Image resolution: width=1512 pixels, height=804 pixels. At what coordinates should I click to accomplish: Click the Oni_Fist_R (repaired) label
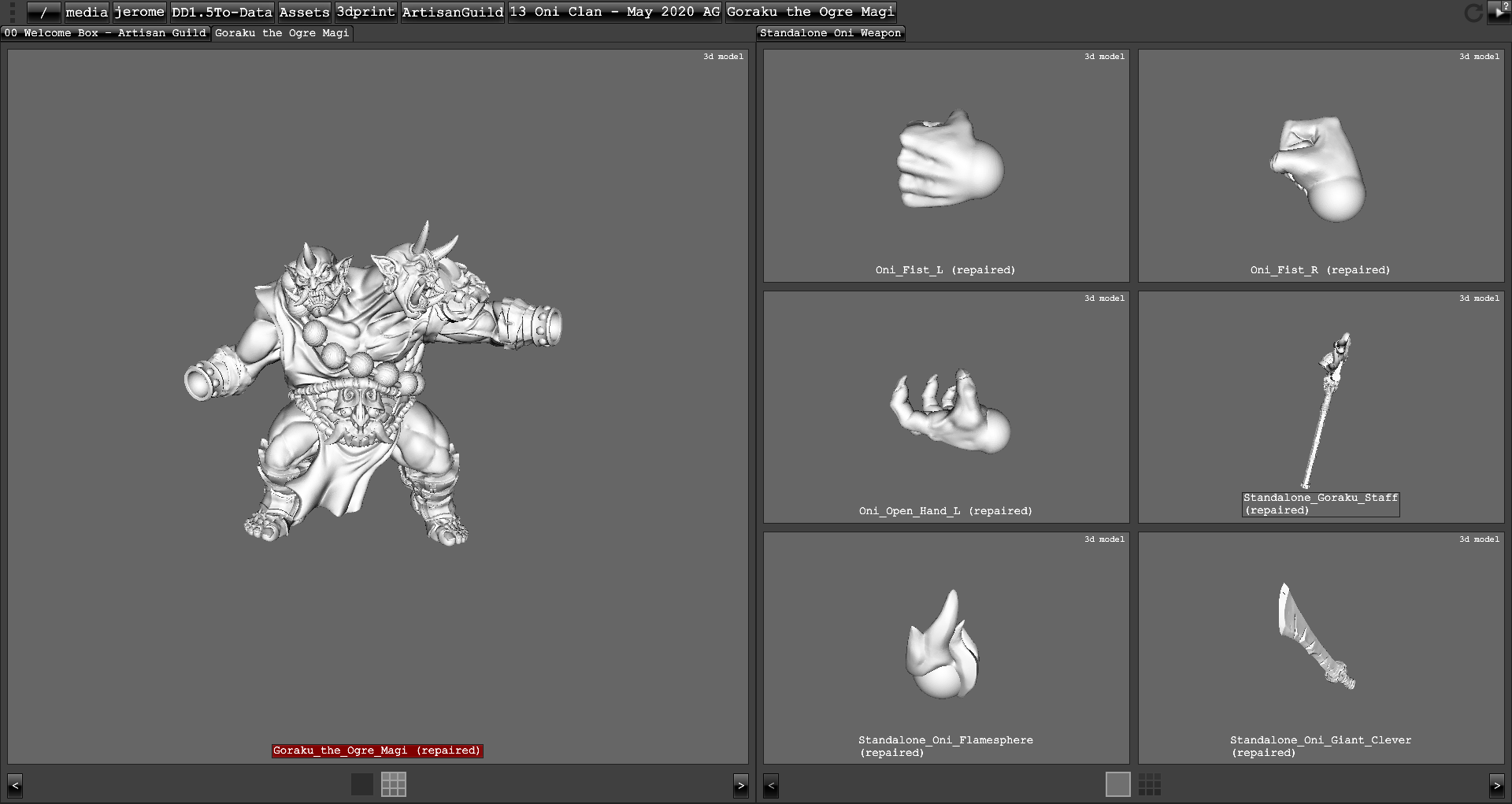(1321, 270)
